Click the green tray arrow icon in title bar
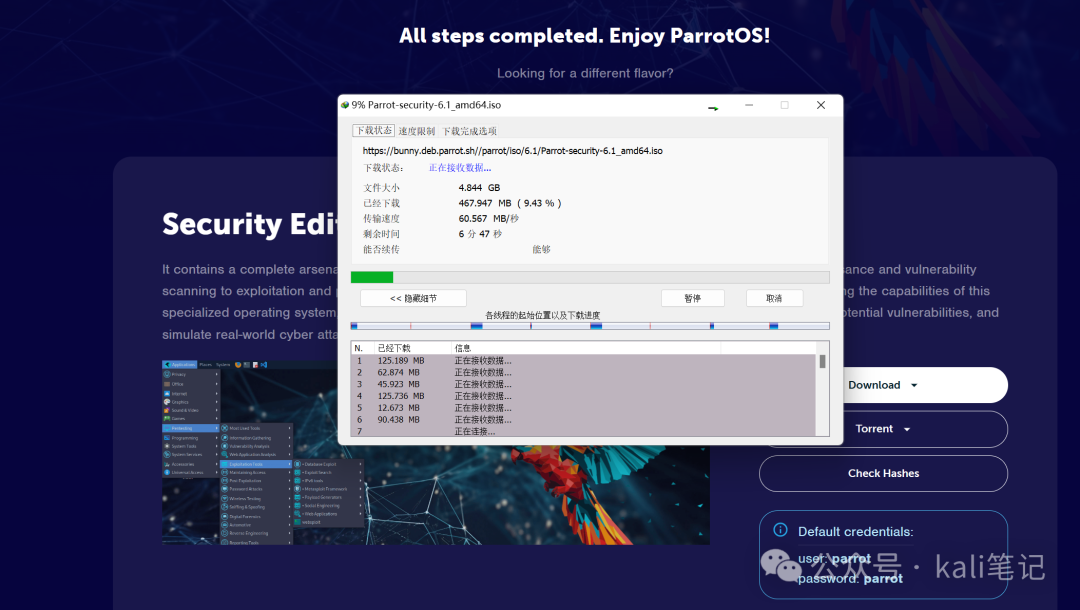The image size is (1080, 610). [x=713, y=108]
